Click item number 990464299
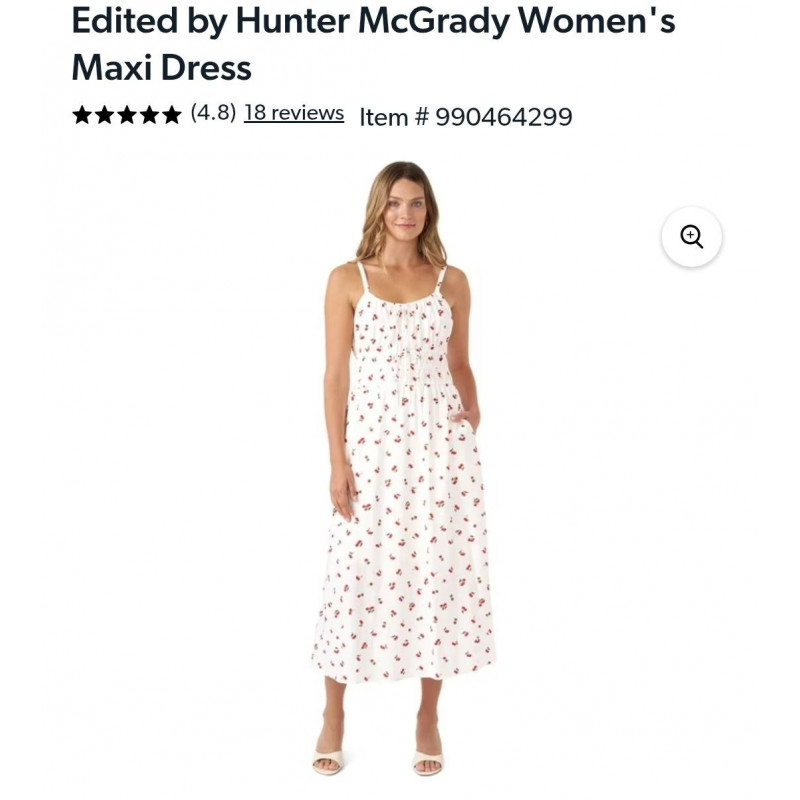 504,117
